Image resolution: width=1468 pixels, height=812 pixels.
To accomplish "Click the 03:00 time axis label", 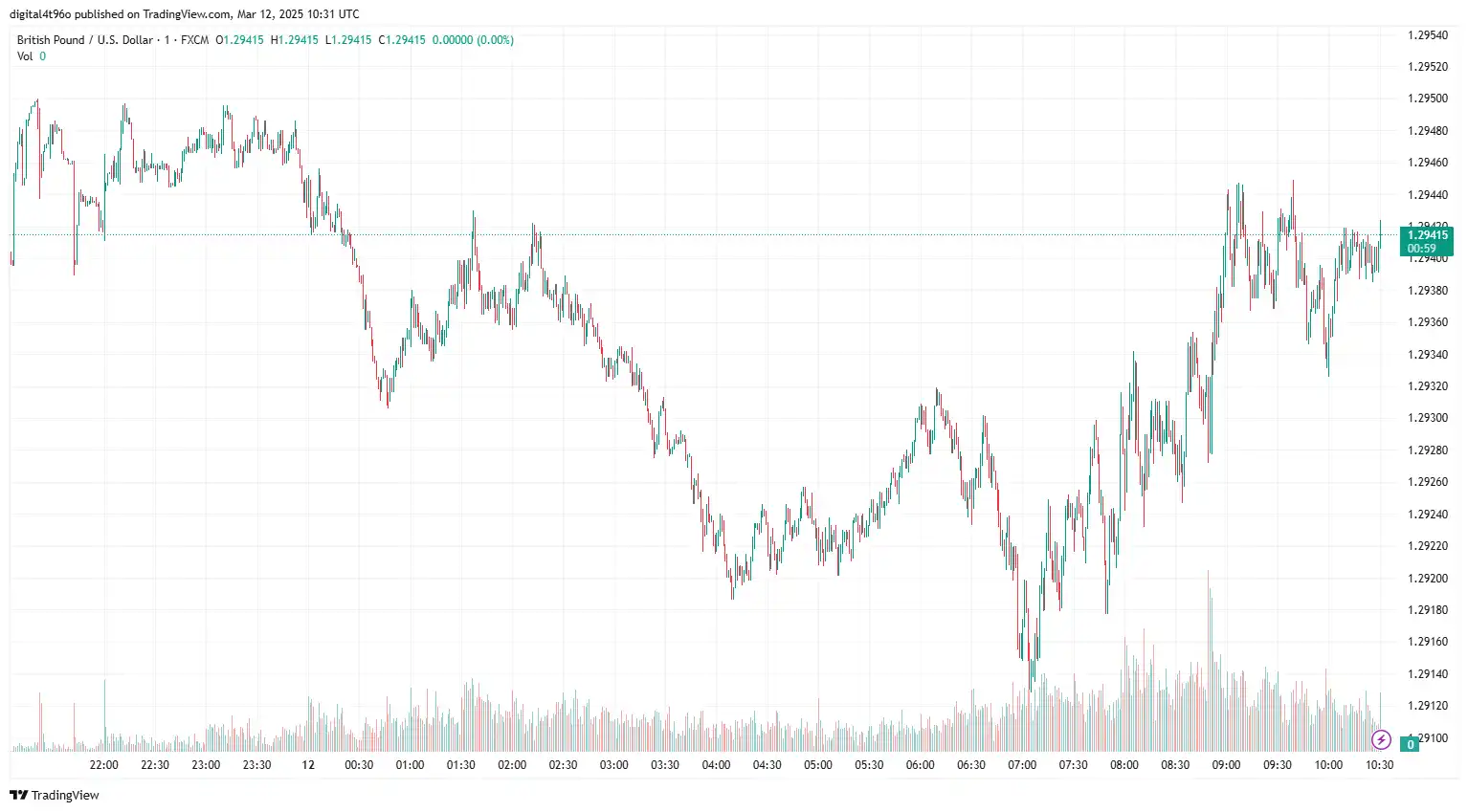I will pos(614,765).
